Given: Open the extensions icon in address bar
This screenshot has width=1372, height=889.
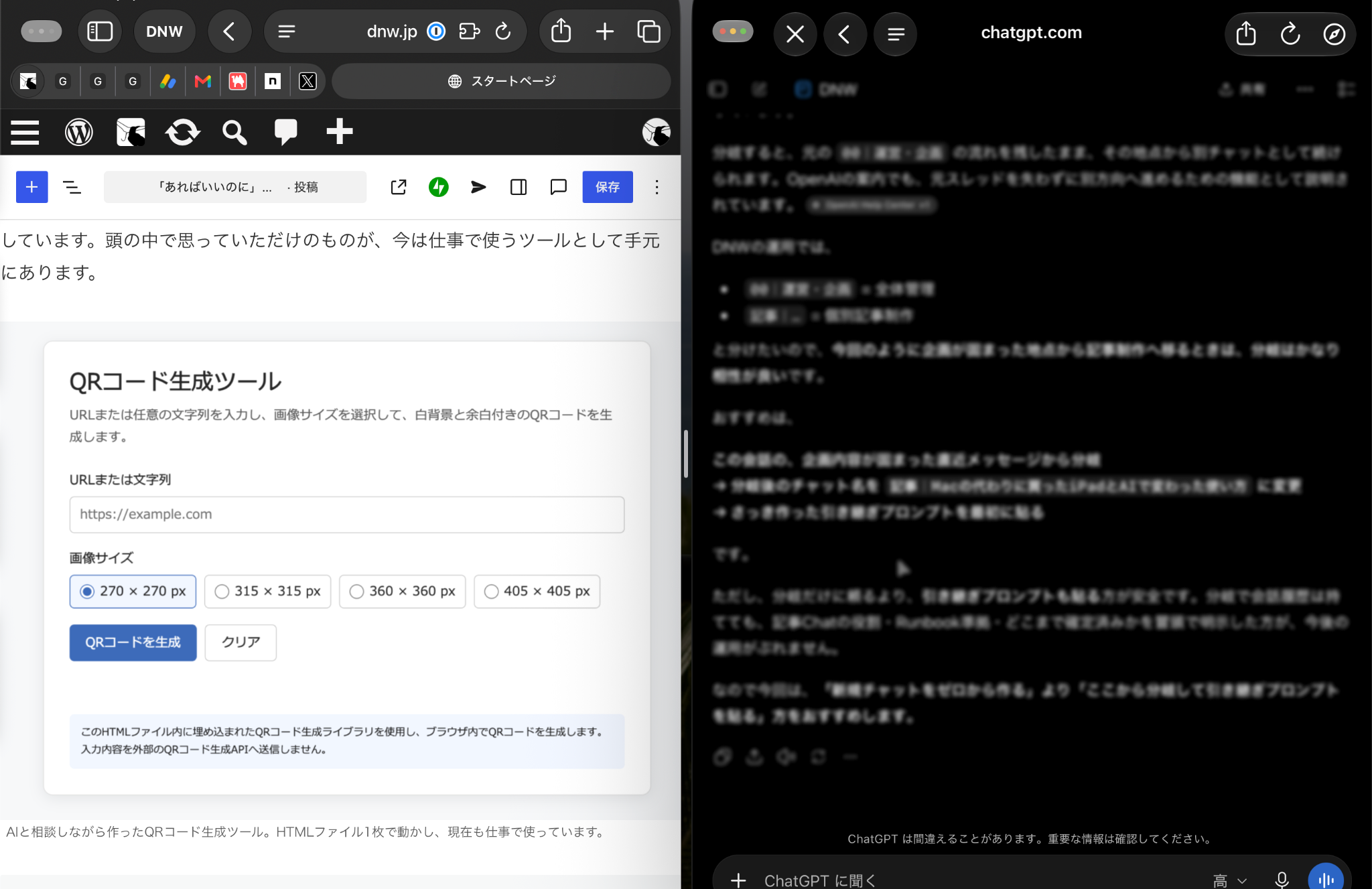Looking at the screenshot, I should click(470, 31).
